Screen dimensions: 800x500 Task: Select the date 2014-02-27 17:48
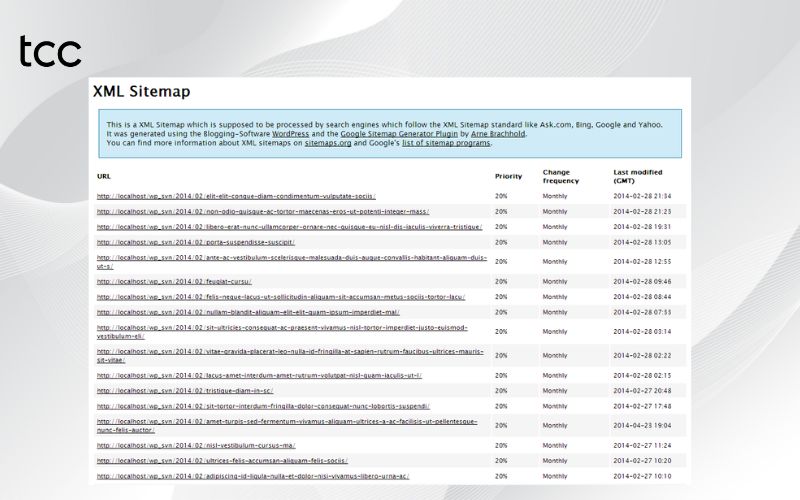coord(642,406)
